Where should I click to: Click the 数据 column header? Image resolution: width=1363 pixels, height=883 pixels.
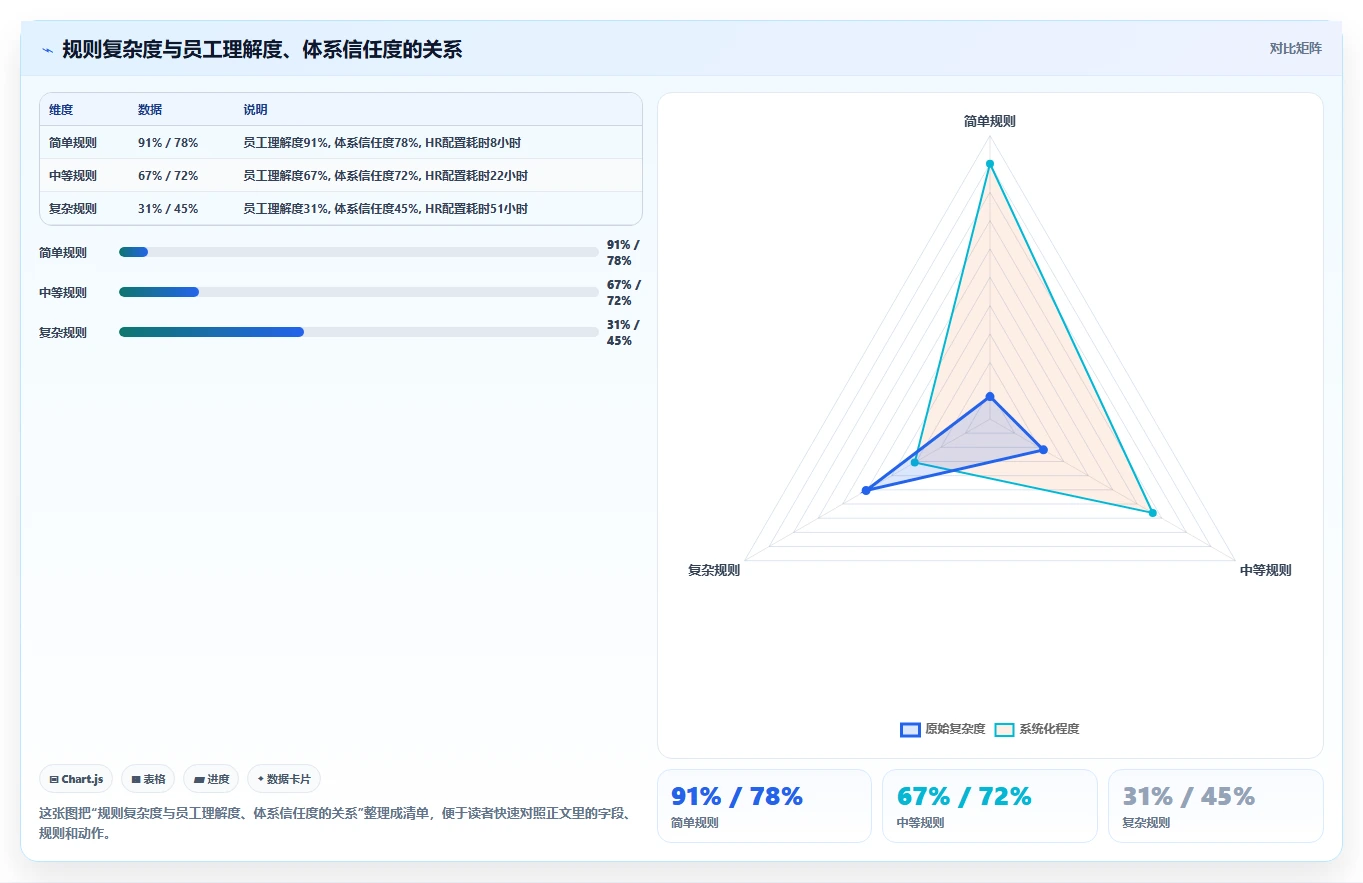pyautogui.click(x=150, y=110)
